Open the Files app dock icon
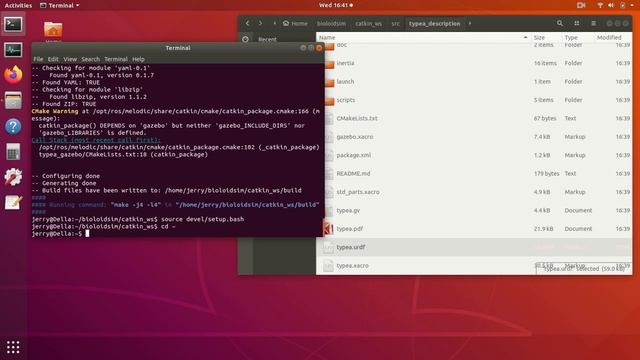 pyautogui.click(x=13, y=100)
